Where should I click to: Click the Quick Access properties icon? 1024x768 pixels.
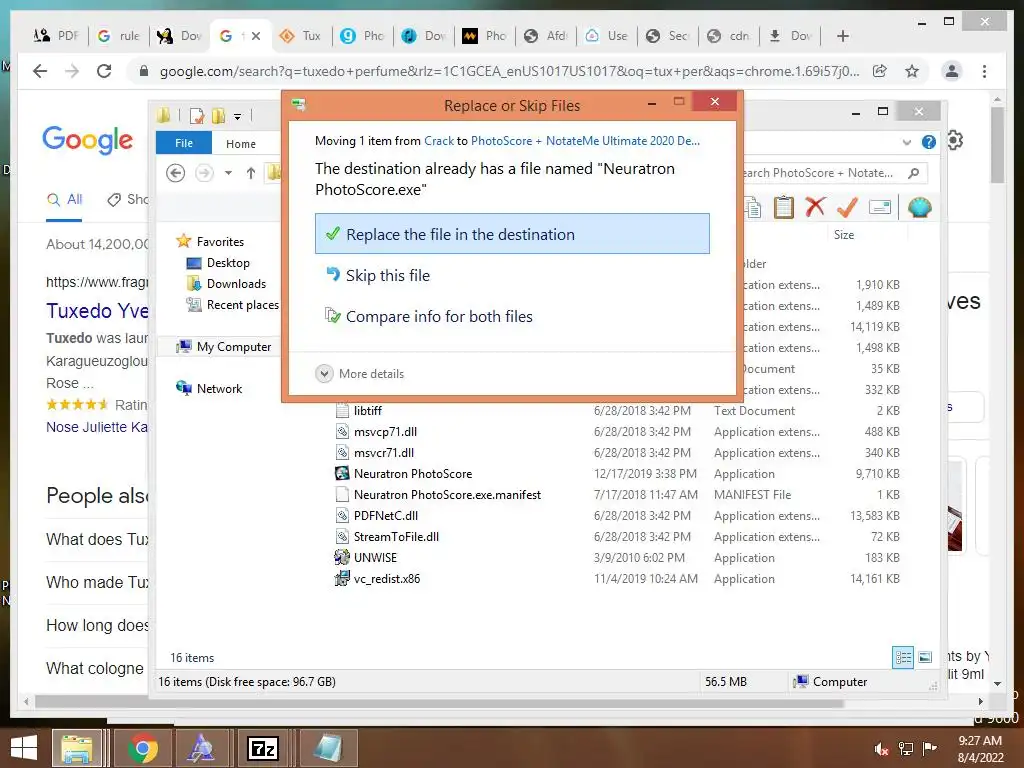tap(197, 116)
